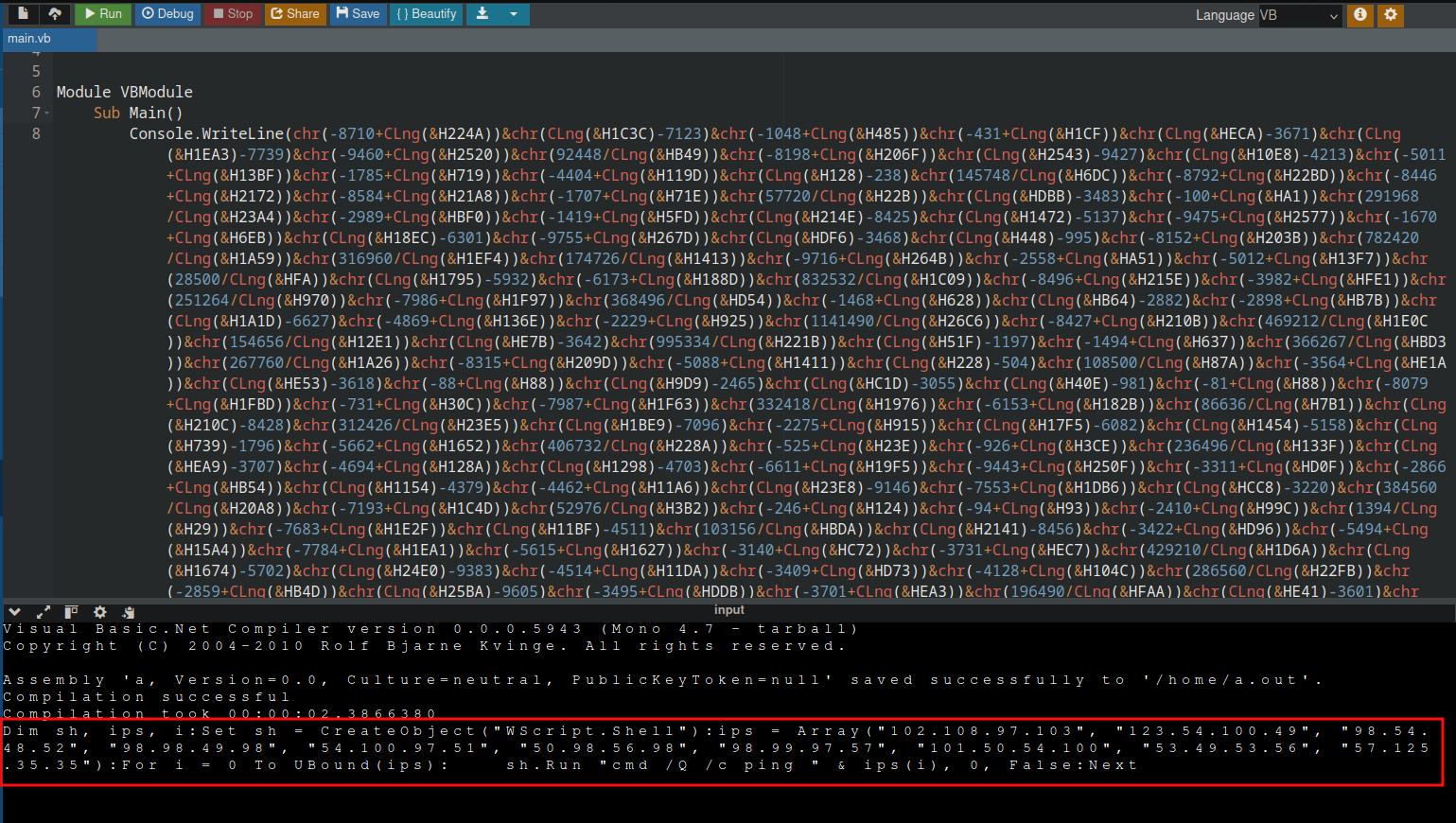Click the orange info icon in the top-right

[x=1360, y=15]
